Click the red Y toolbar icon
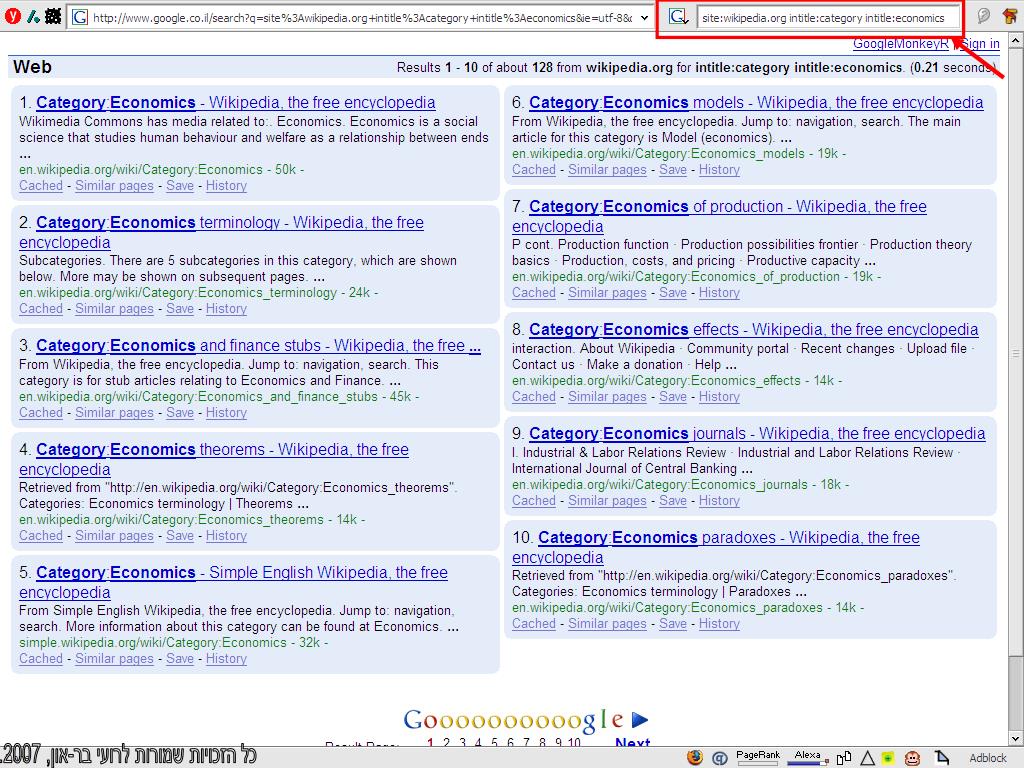The image size is (1024, 768). (x=12, y=16)
